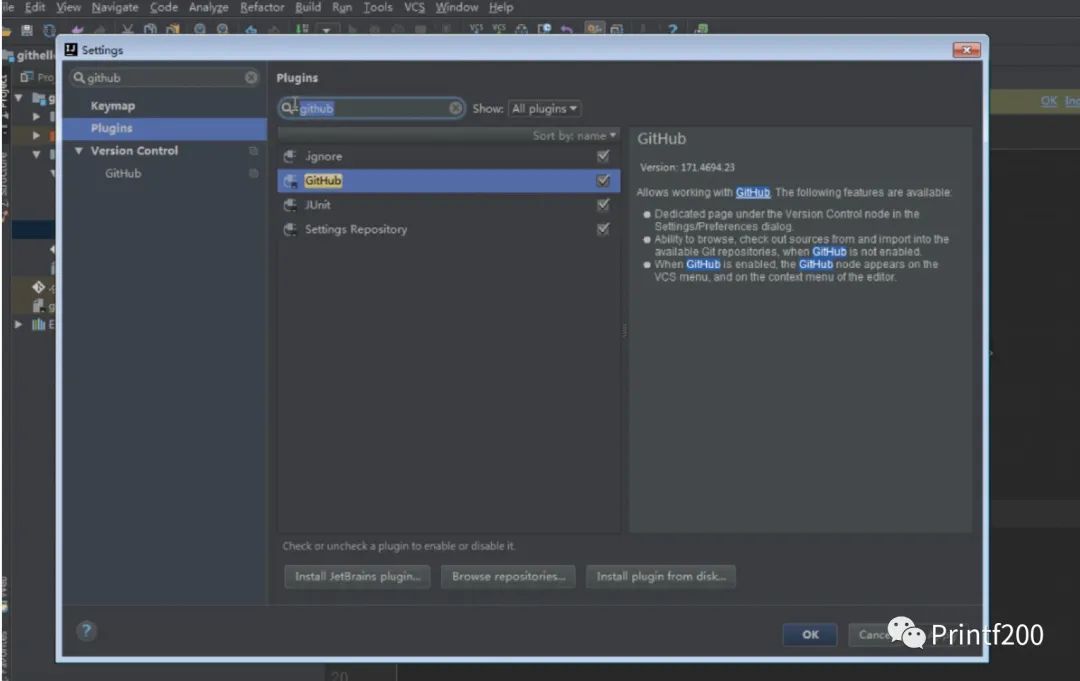Open the Window menu
The image size is (1080, 681).
click(457, 8)
